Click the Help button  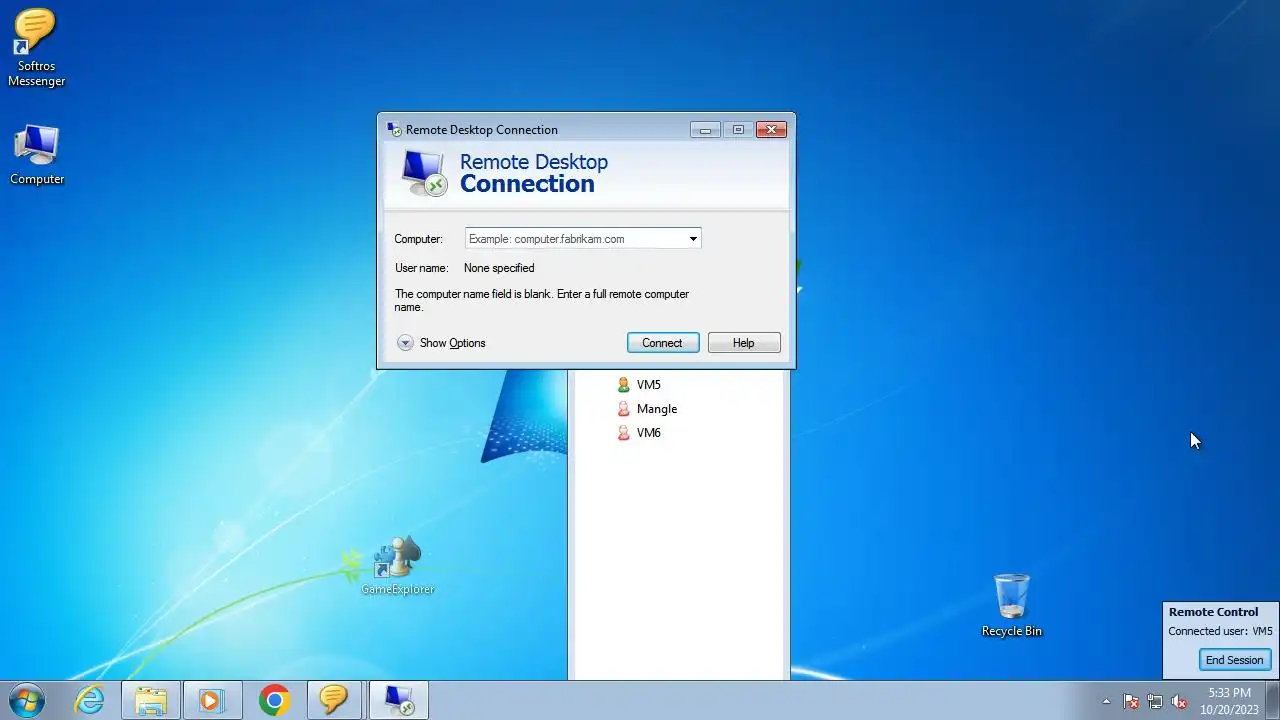(x=744, y=343)
